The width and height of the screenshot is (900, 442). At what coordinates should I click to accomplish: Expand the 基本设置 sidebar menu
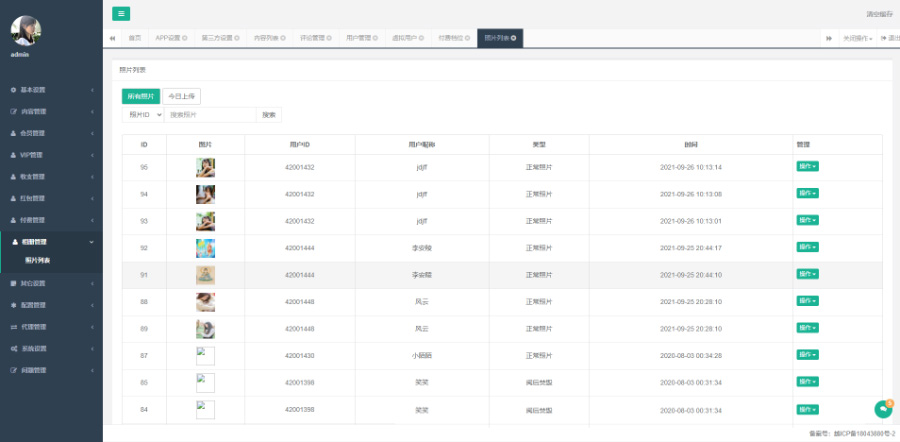[50, 90]
